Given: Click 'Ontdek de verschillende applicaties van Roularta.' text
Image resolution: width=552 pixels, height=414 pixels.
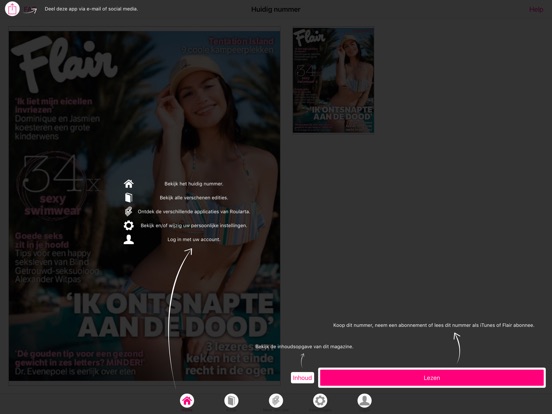Looking at the screenshot, I should (x=194, y=212).
